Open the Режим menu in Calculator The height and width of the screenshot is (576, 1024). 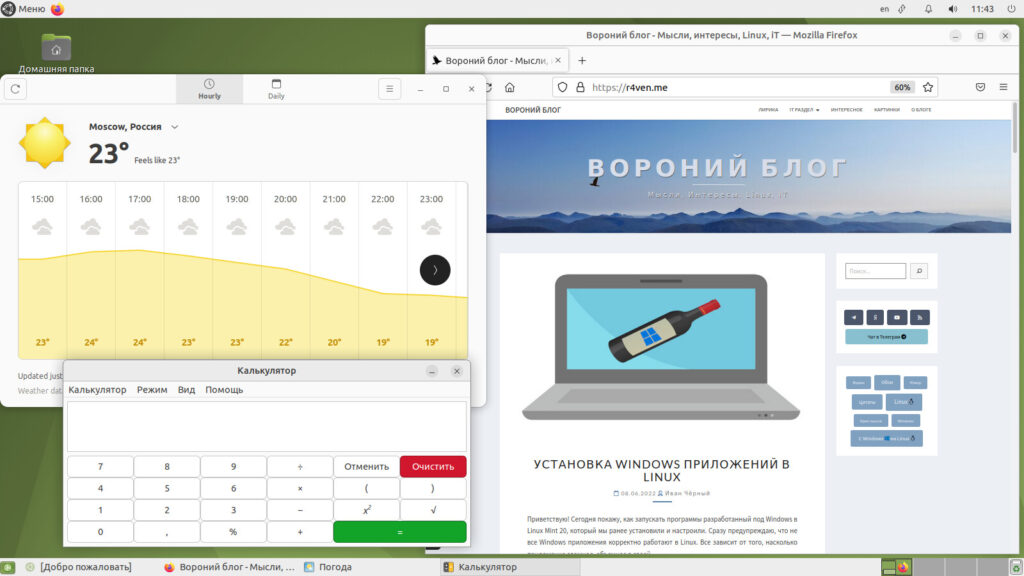pyautogui.click(x=152, y=389)
